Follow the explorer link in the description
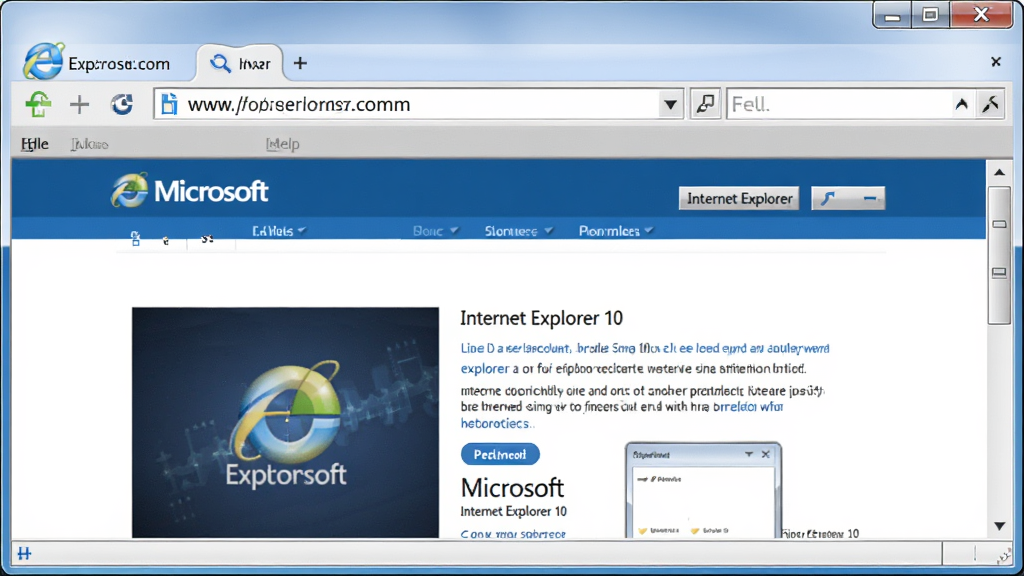The image size is (1024, 576). [x=484, y=368]
